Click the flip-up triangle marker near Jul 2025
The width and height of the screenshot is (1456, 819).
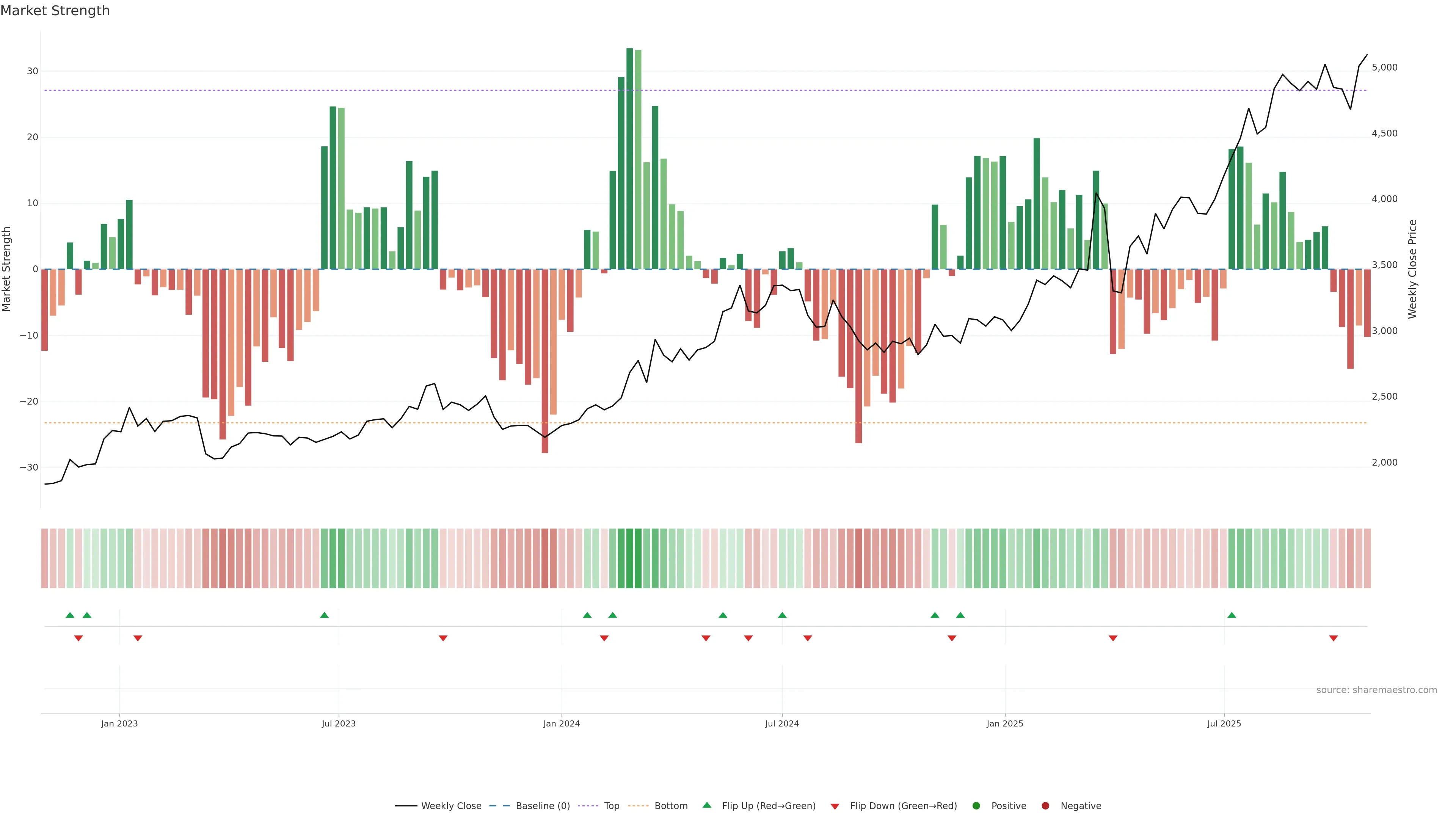click(1232, 615)
